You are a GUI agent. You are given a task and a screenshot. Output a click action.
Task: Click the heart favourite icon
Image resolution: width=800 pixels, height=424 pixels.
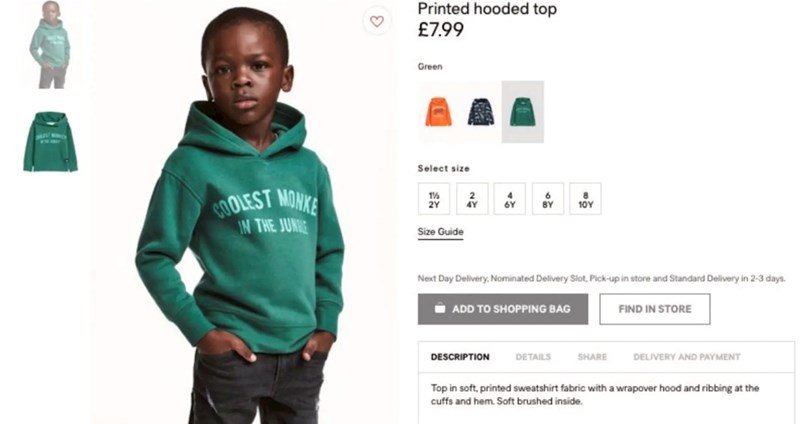click(x=377, y=21)
